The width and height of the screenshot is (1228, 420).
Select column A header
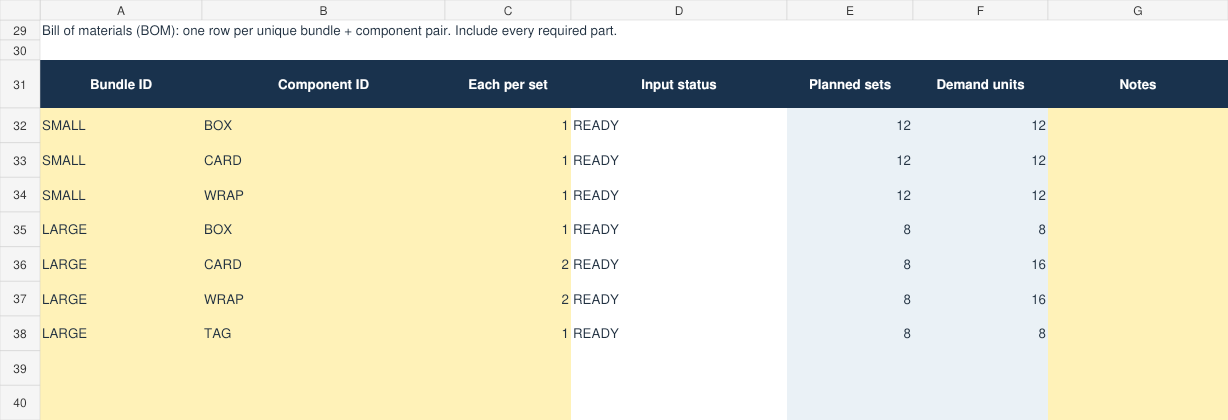click(x=120, y=10)
